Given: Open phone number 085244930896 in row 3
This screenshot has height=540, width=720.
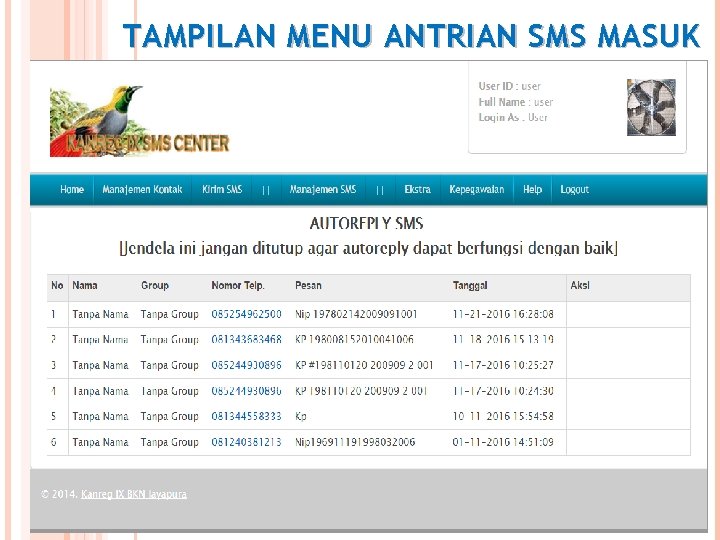Looking at the screenshot, I should tap(247, 365).
